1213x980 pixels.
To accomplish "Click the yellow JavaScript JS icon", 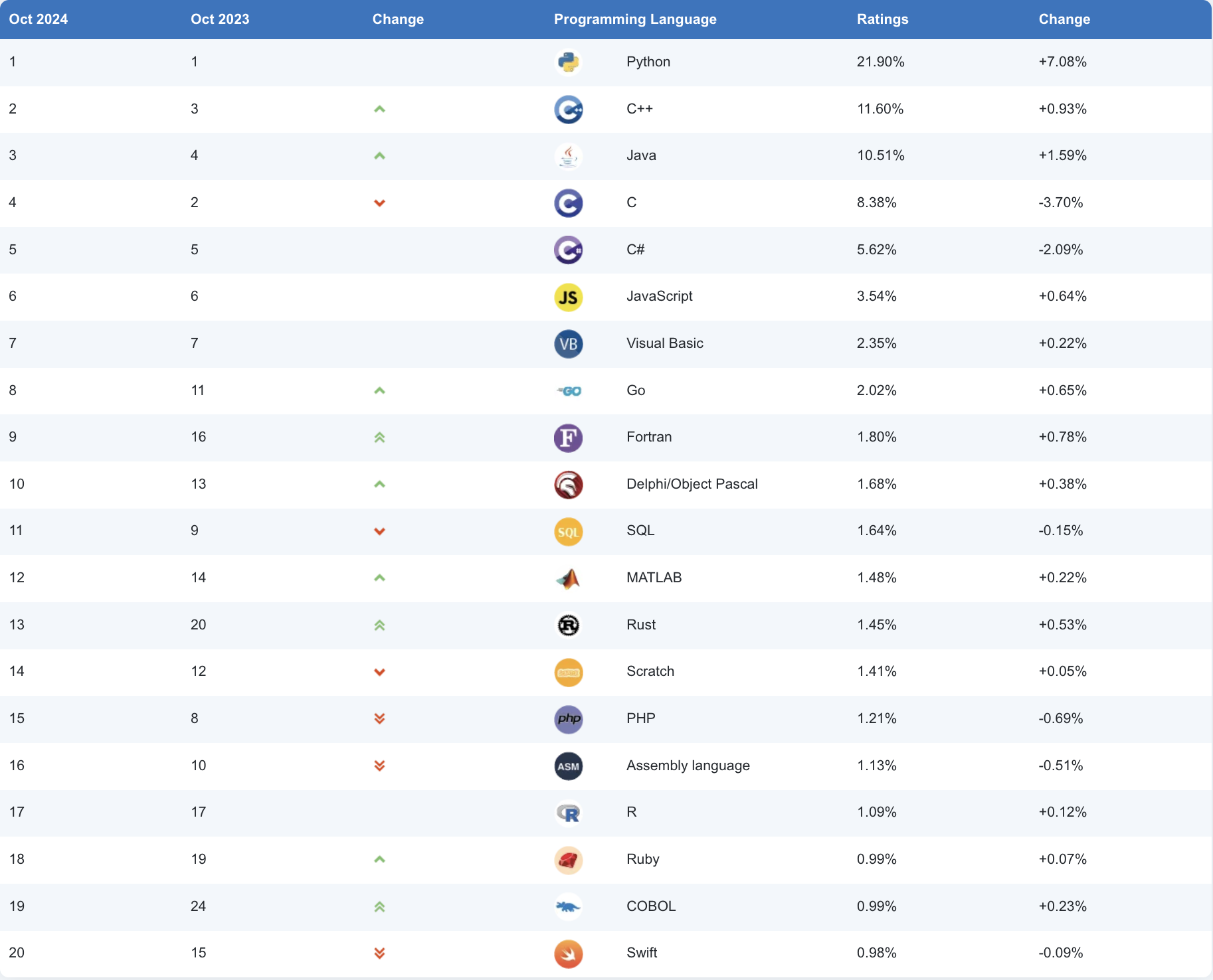I will (x=568, y=297).
